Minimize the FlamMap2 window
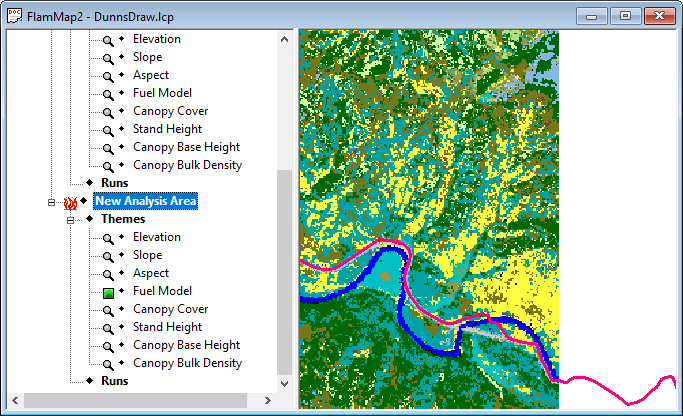This screenshot has height=416, width=683. [592, 16]
